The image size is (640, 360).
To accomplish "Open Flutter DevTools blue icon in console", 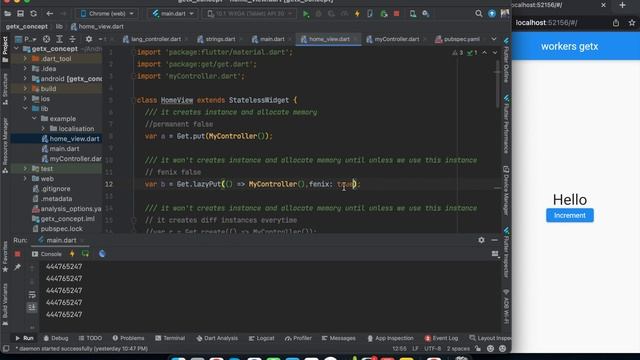I will tap(102, 254).
